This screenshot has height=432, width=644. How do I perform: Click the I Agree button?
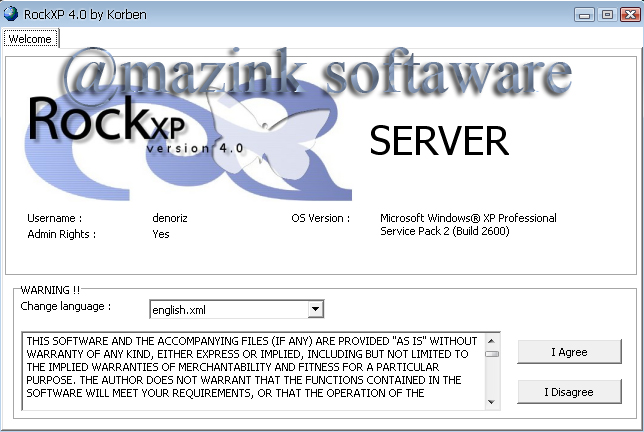[x=569, y=352]
